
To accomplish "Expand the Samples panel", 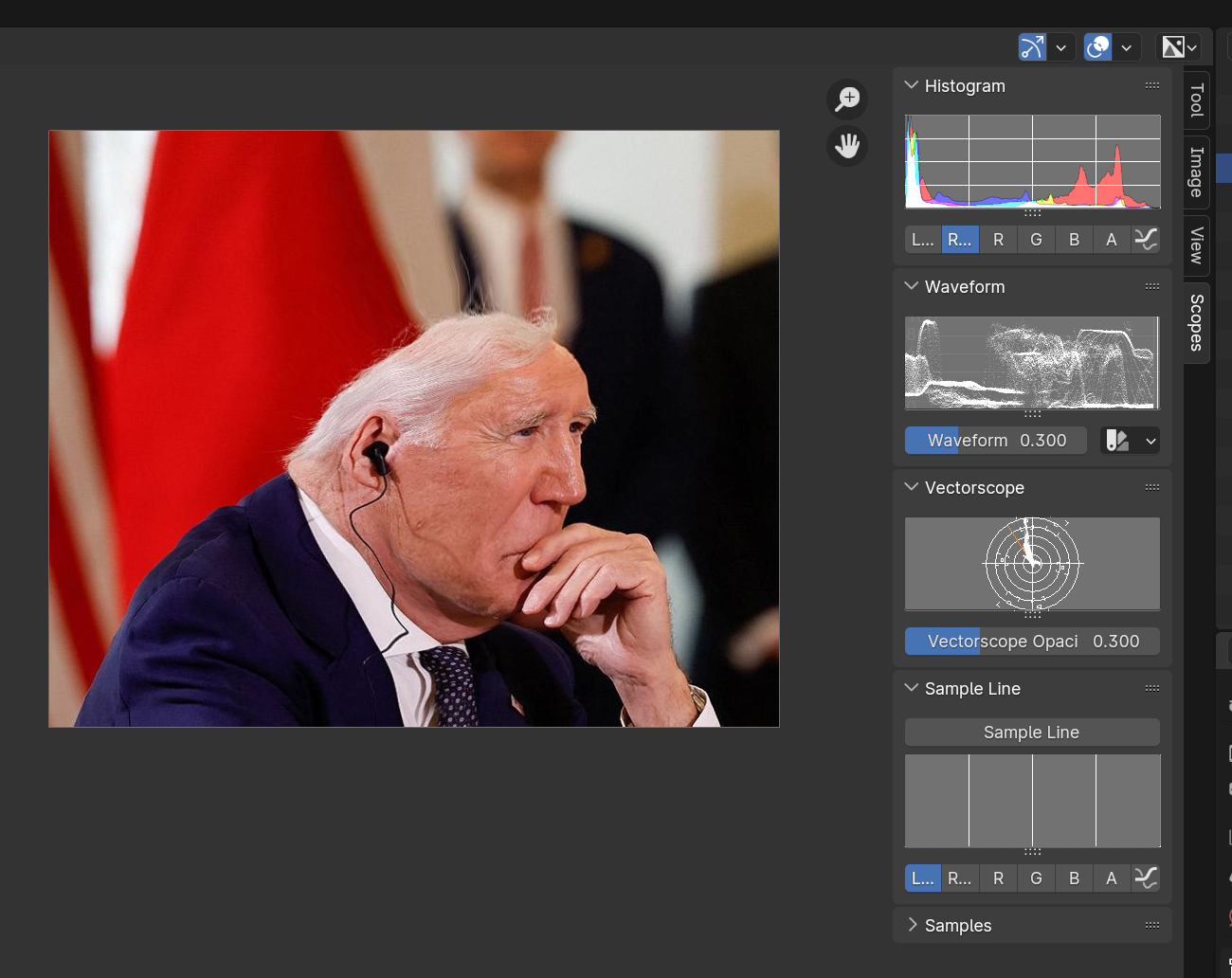I will tap(957, 926).
